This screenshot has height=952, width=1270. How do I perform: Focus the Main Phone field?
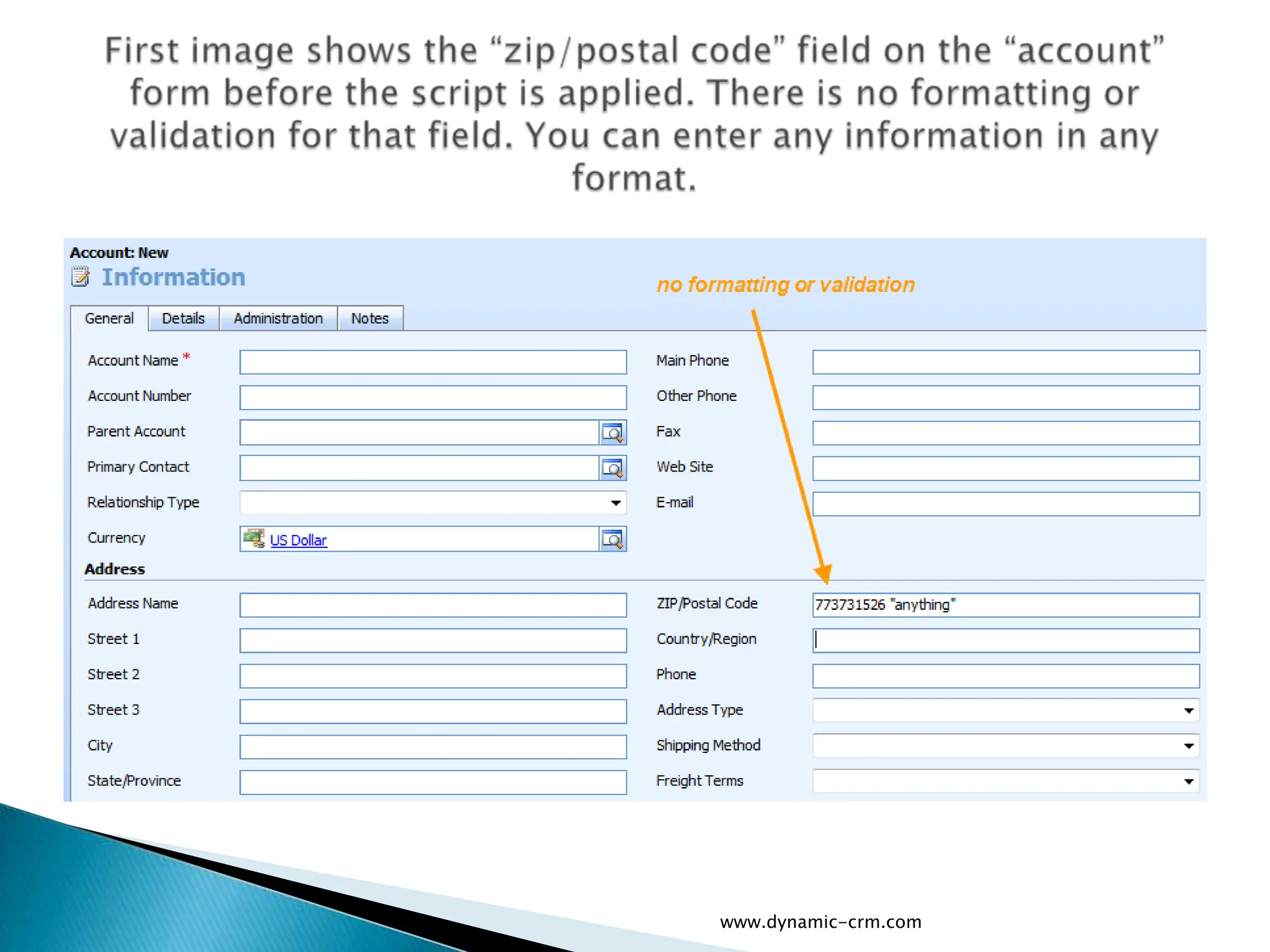coord(1005,362)
